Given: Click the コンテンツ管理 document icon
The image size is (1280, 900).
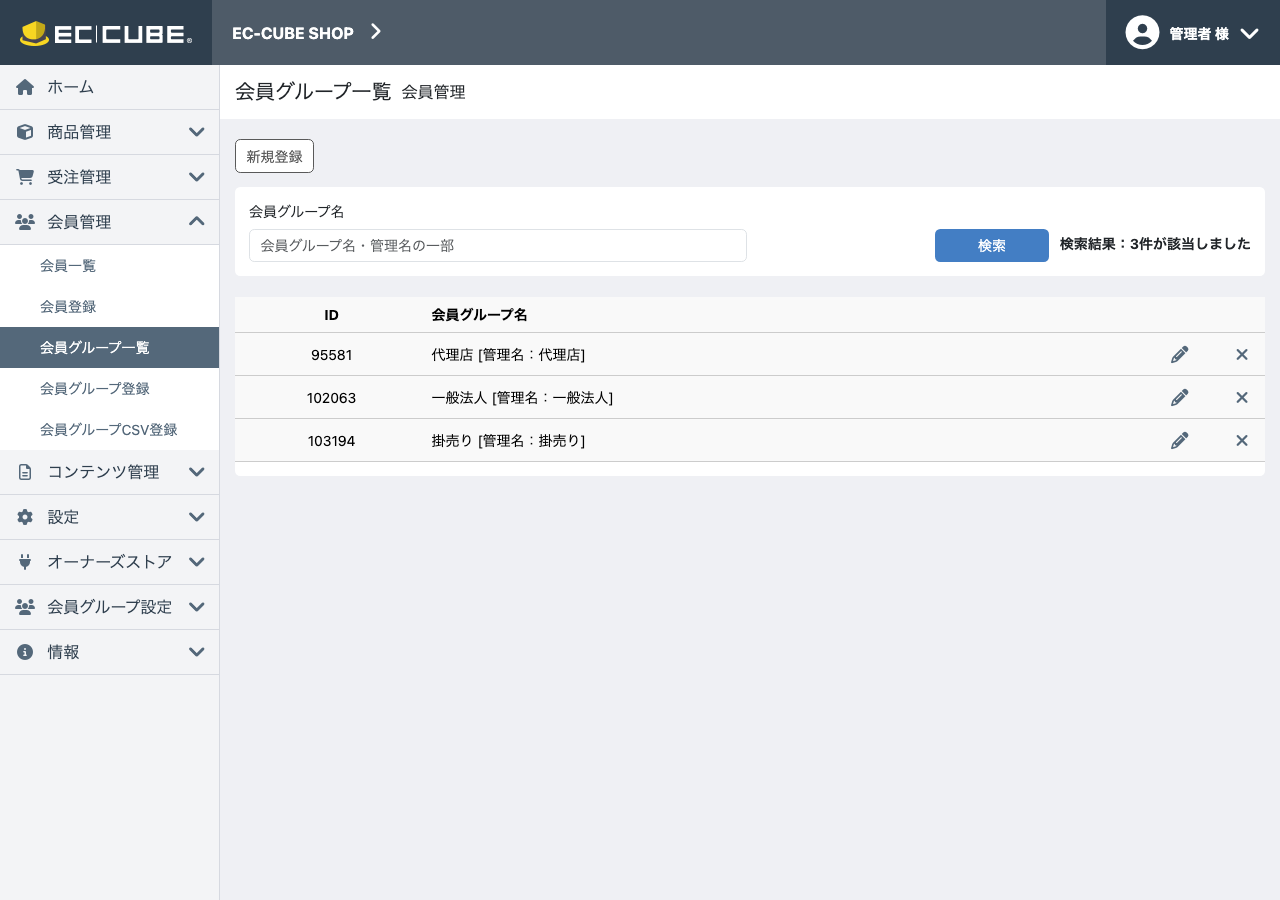Looking at the screenshot, I should 25,472.
